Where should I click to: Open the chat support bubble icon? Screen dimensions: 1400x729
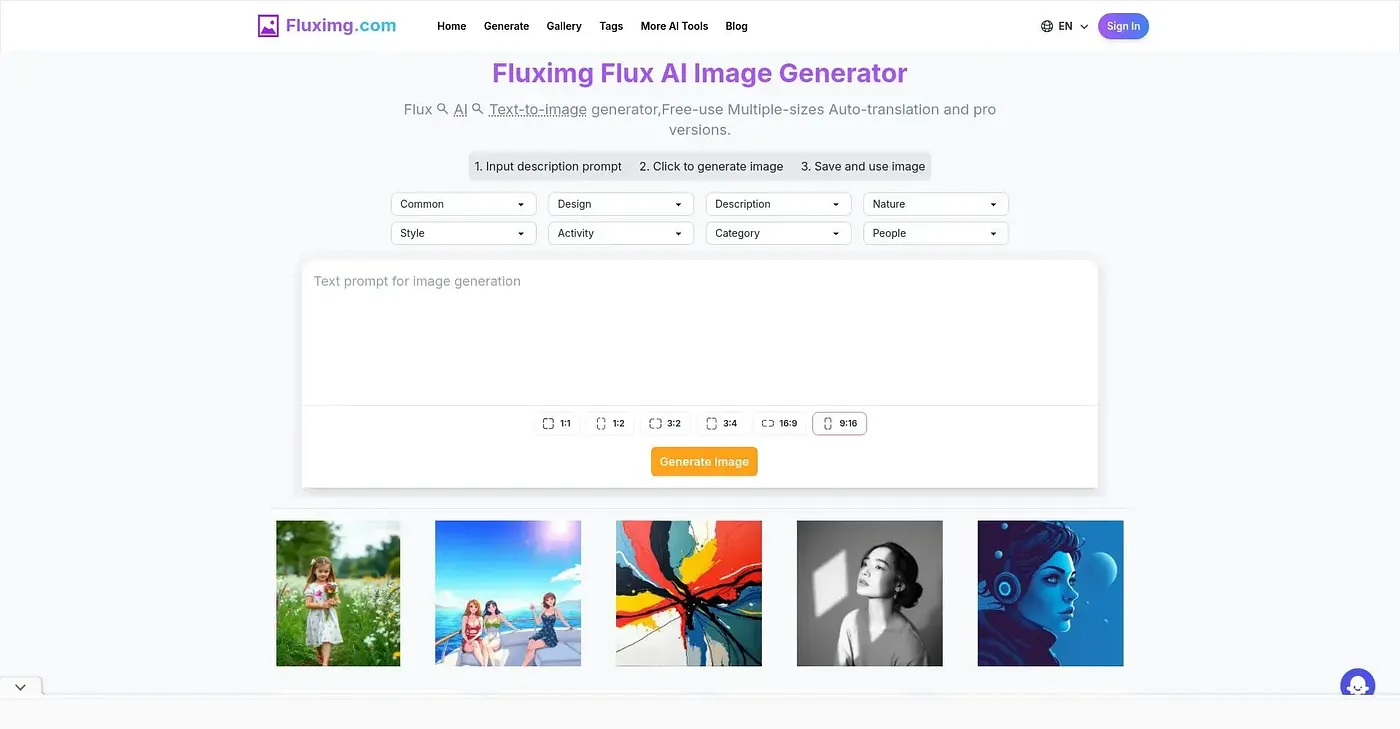[x=1357, y=685]
